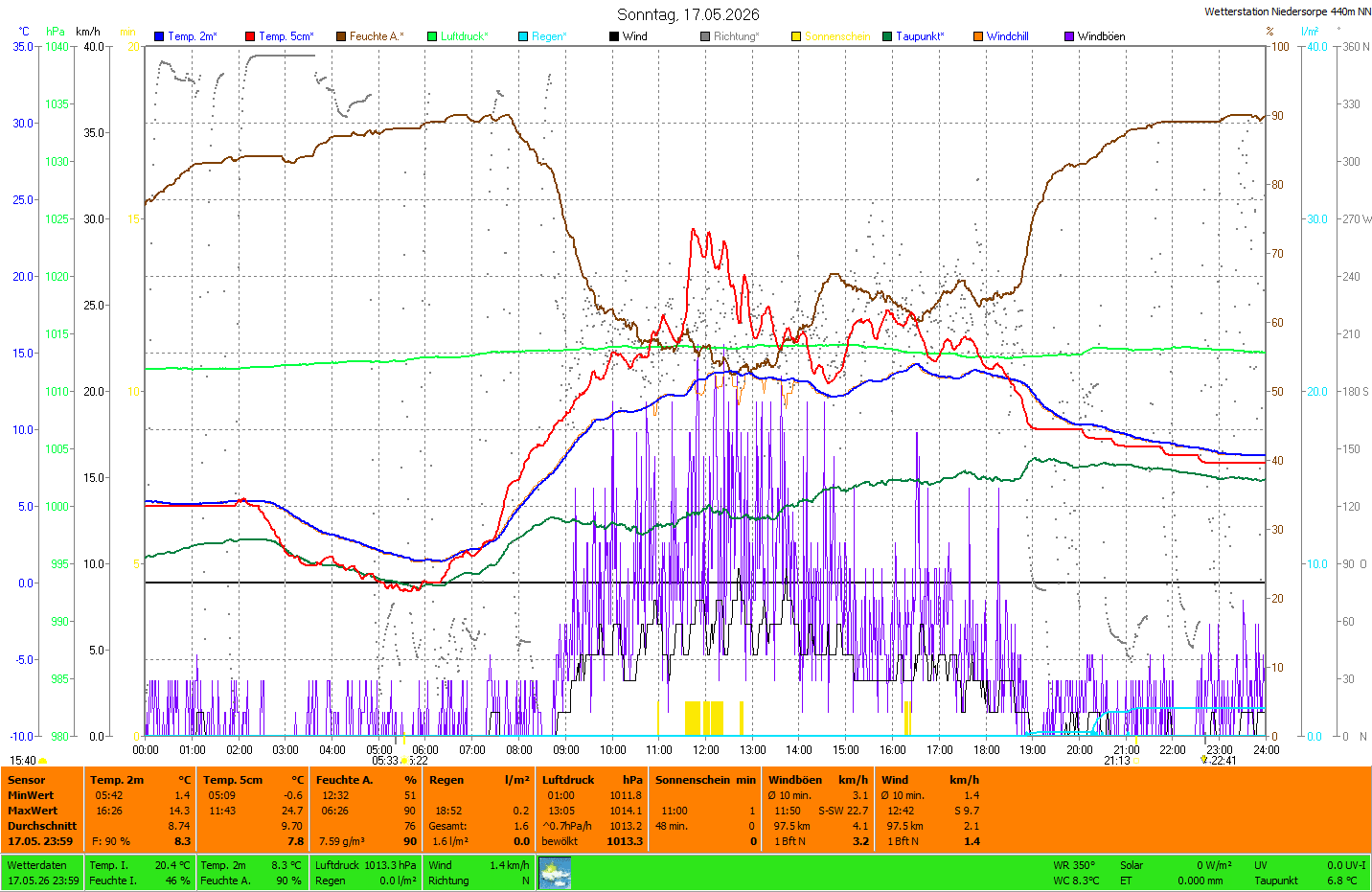This screenshot has height=892, width=1372.
Task: Click the 'Luftdruck' table column header
Action: pos(568,780)
